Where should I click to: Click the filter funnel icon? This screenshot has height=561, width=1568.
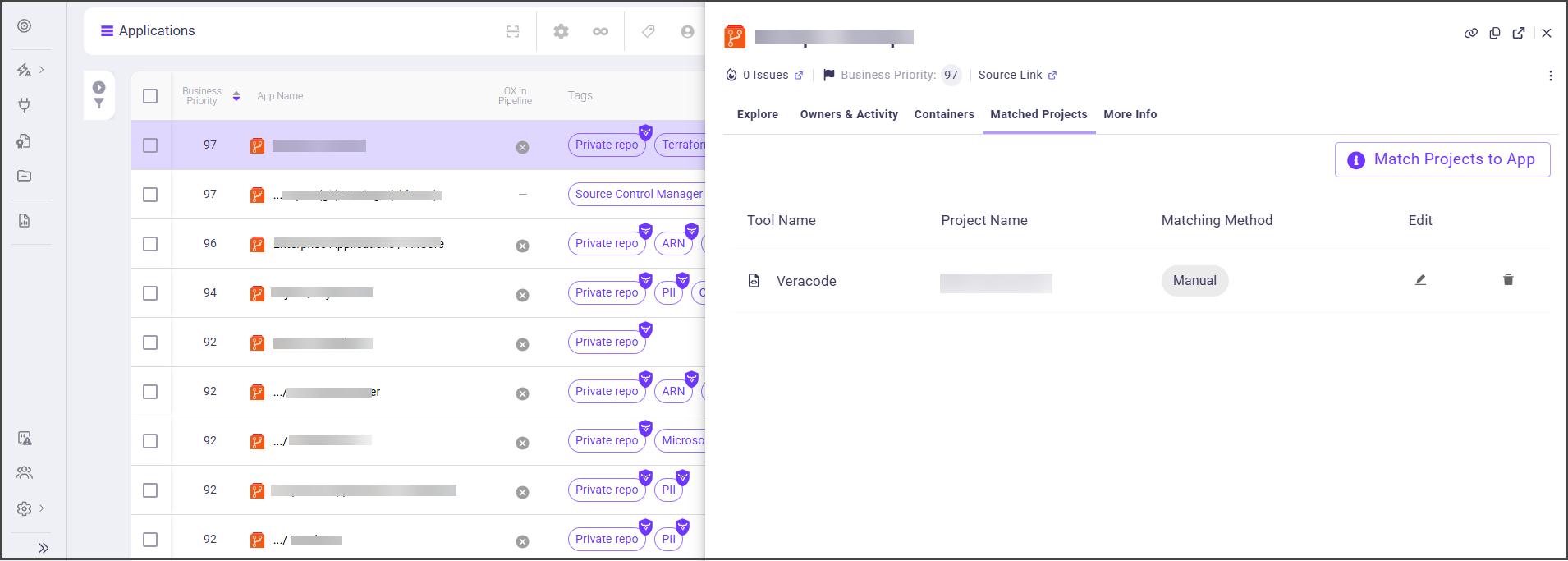[x=99, y=103]
